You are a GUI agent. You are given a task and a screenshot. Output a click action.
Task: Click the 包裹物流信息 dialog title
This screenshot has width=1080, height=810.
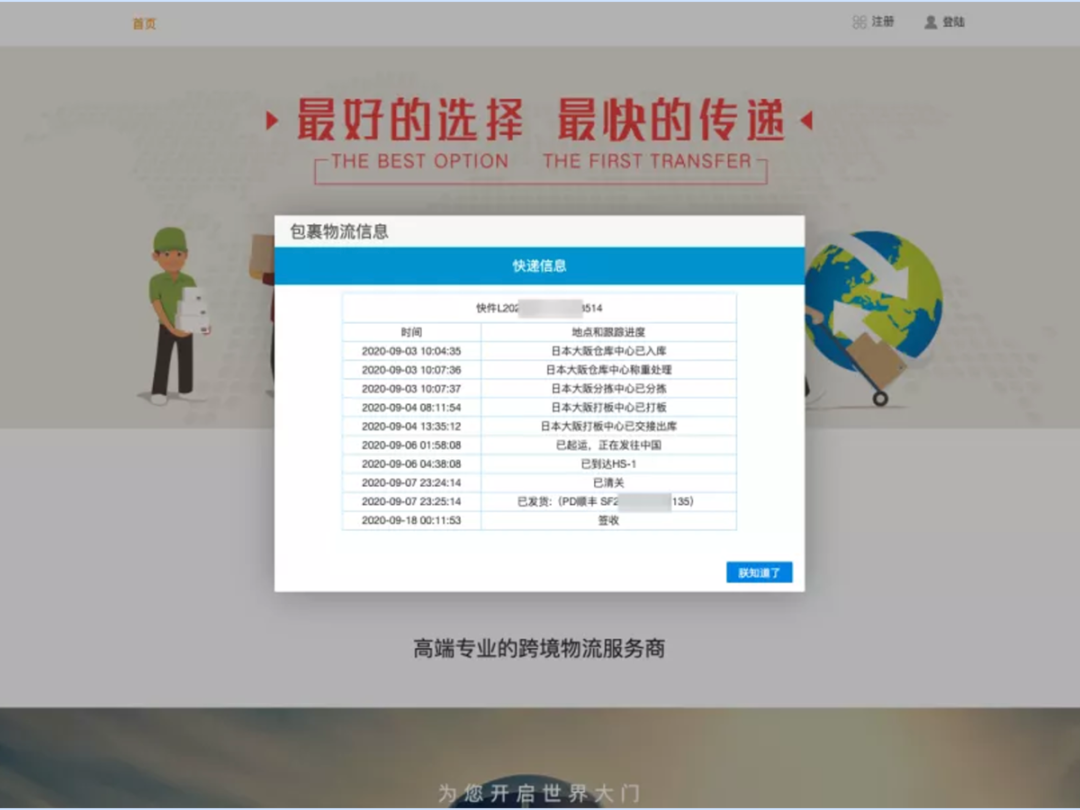coord(339,231)
